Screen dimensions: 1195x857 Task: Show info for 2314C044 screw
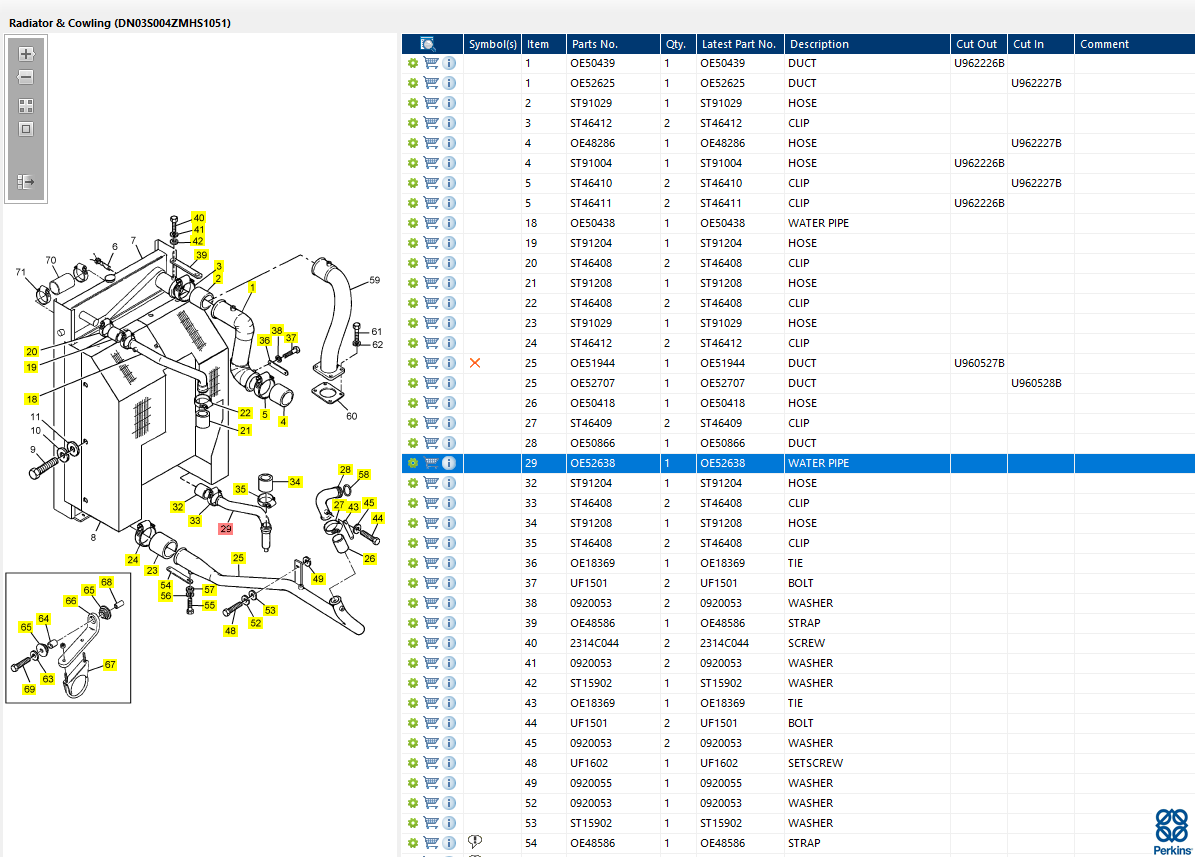(450, 643)
